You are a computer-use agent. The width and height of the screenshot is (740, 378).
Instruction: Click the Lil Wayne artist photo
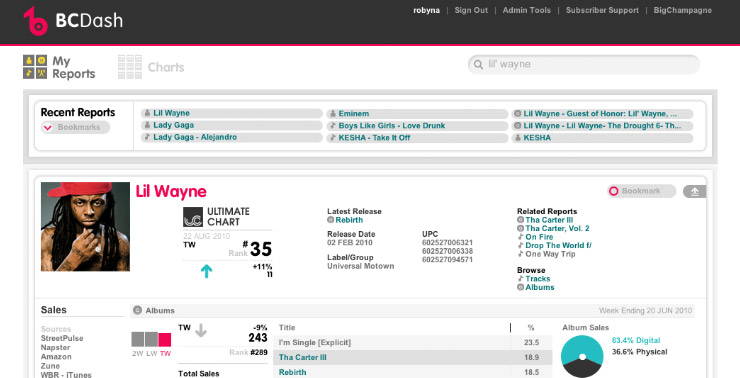coord(85,227)
